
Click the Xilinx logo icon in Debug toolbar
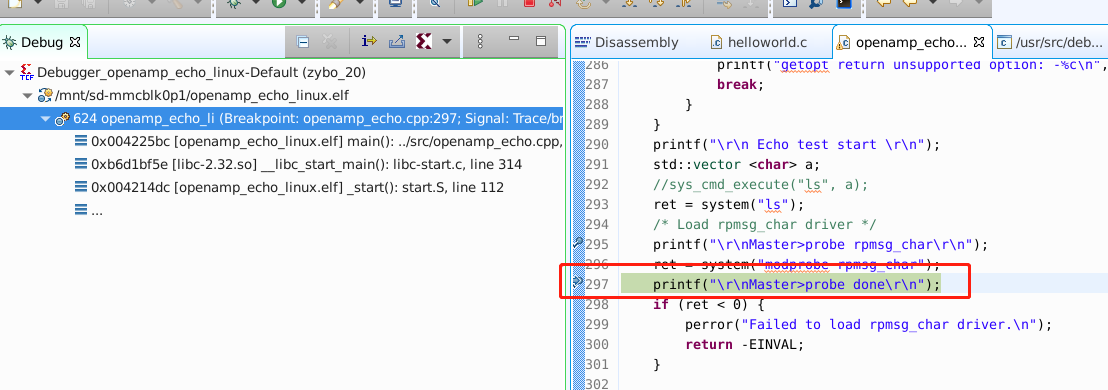coord(424,42)
